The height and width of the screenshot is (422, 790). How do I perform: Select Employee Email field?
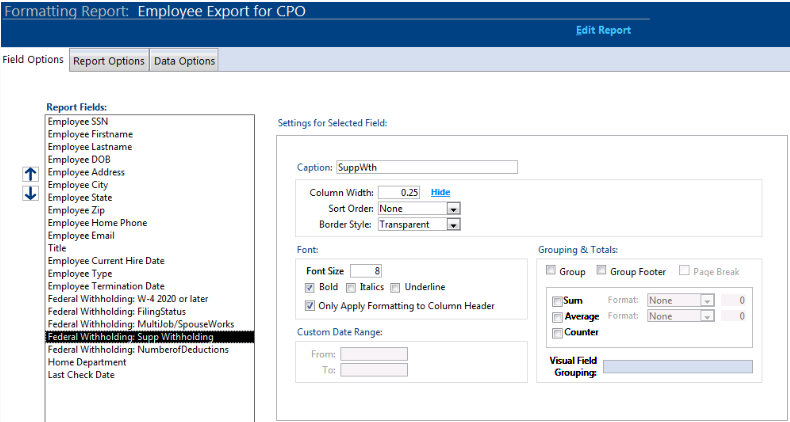tap(150, 235)
